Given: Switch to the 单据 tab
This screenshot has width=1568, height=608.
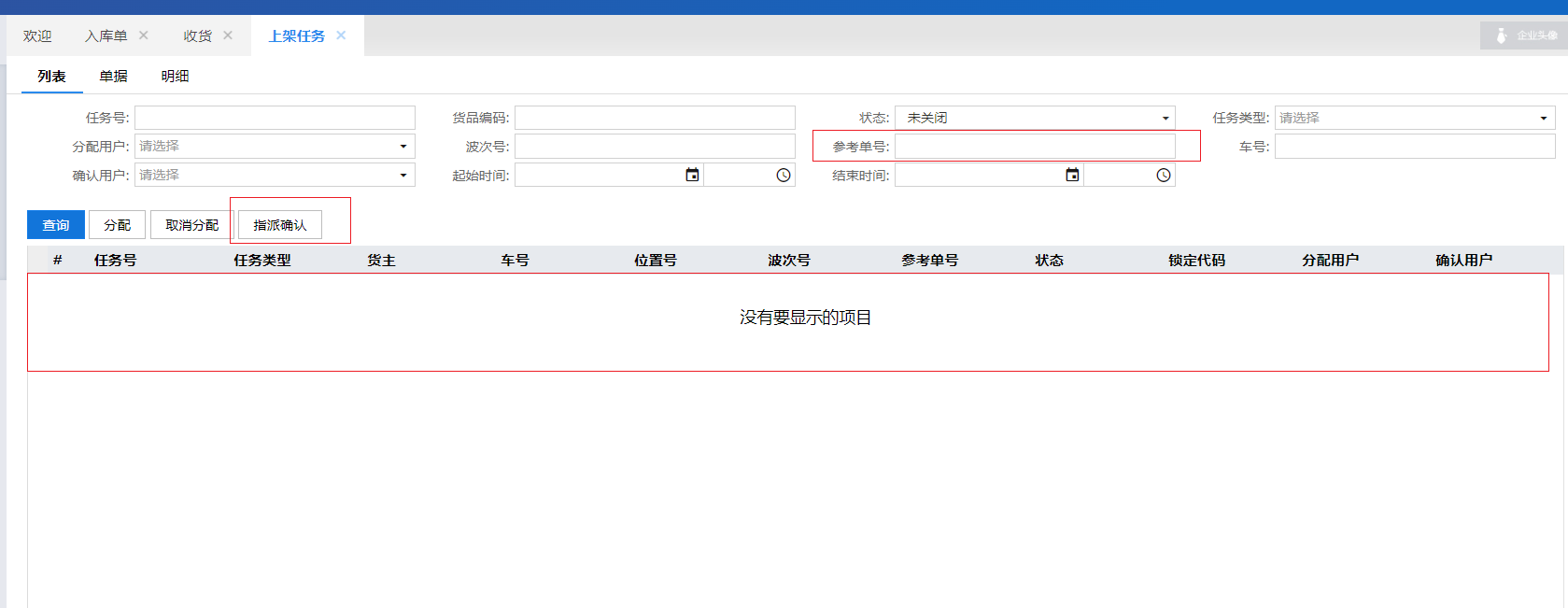Looking at the screenshot, I should (113, 77).
